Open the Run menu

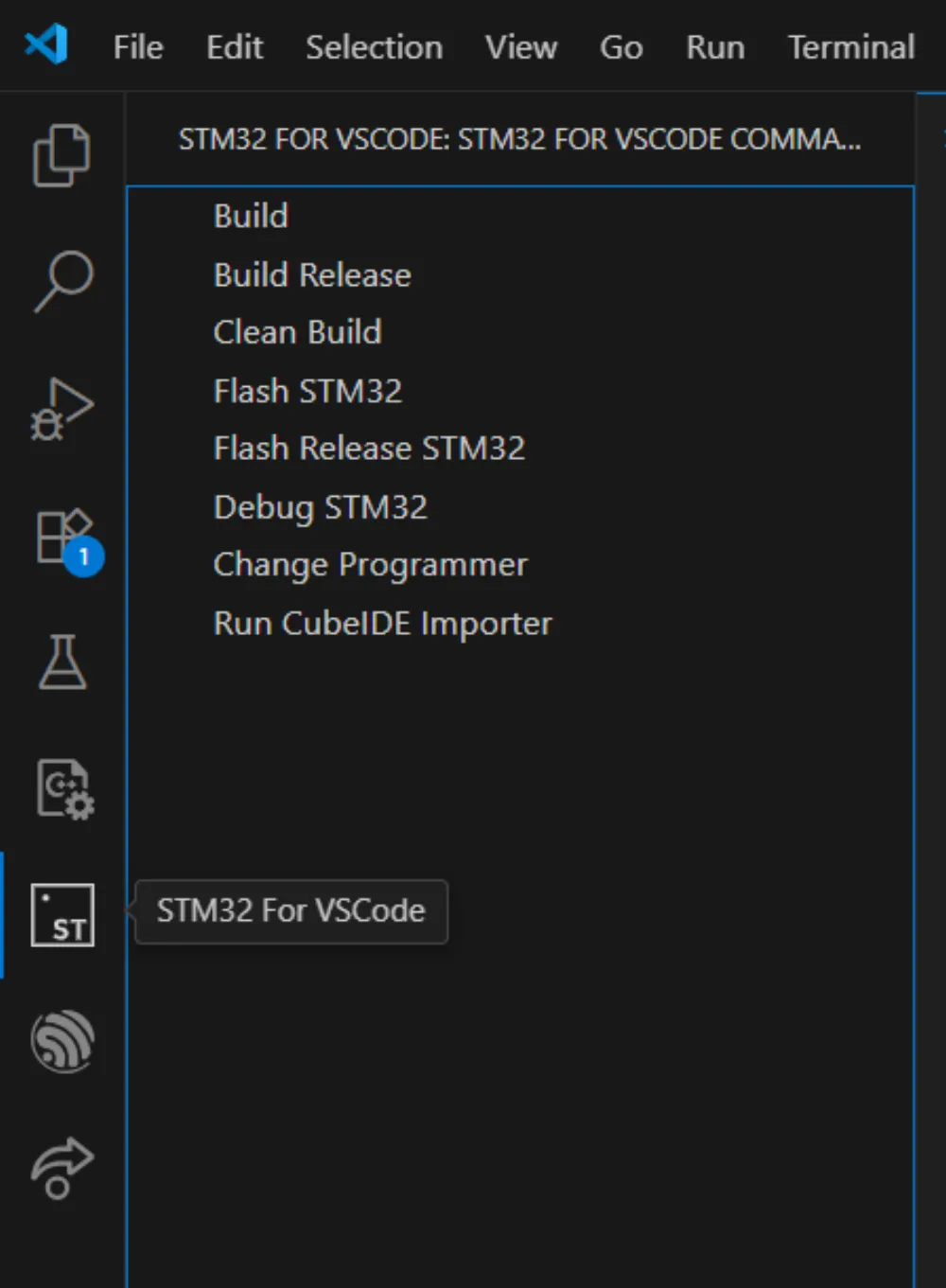714,46
